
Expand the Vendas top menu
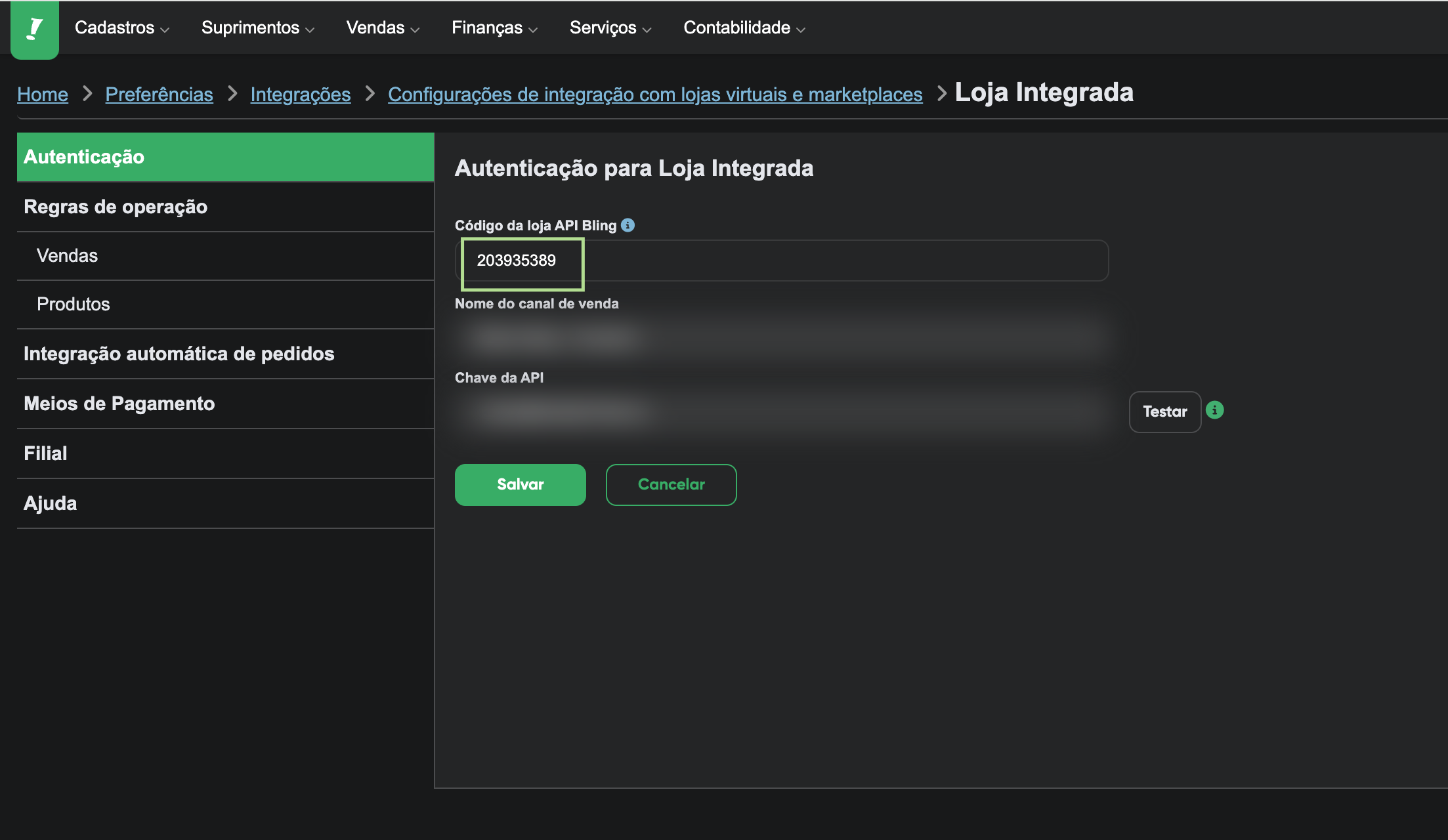[x=383, y=28]
